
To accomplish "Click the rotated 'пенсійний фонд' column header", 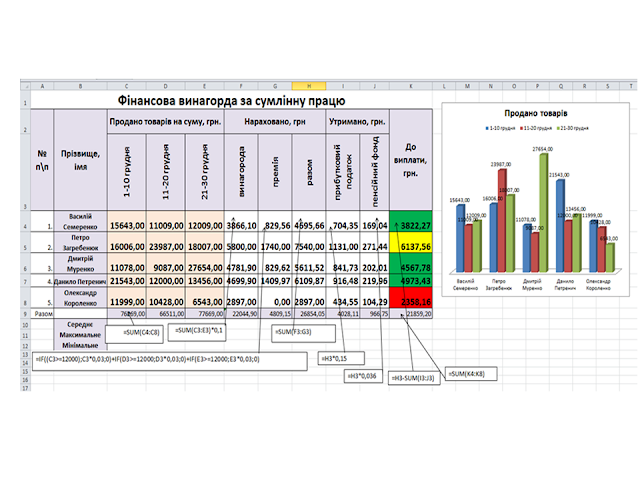I will tap(375, 172).
